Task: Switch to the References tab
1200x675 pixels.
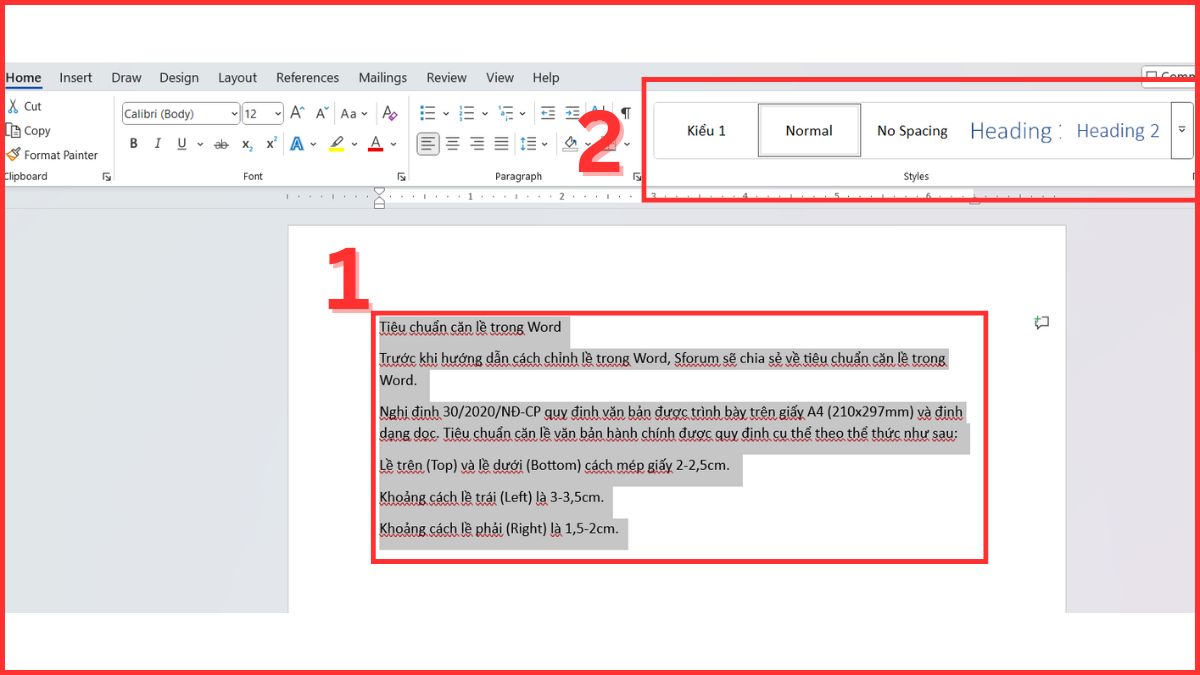Action: (x=308, y=78)
